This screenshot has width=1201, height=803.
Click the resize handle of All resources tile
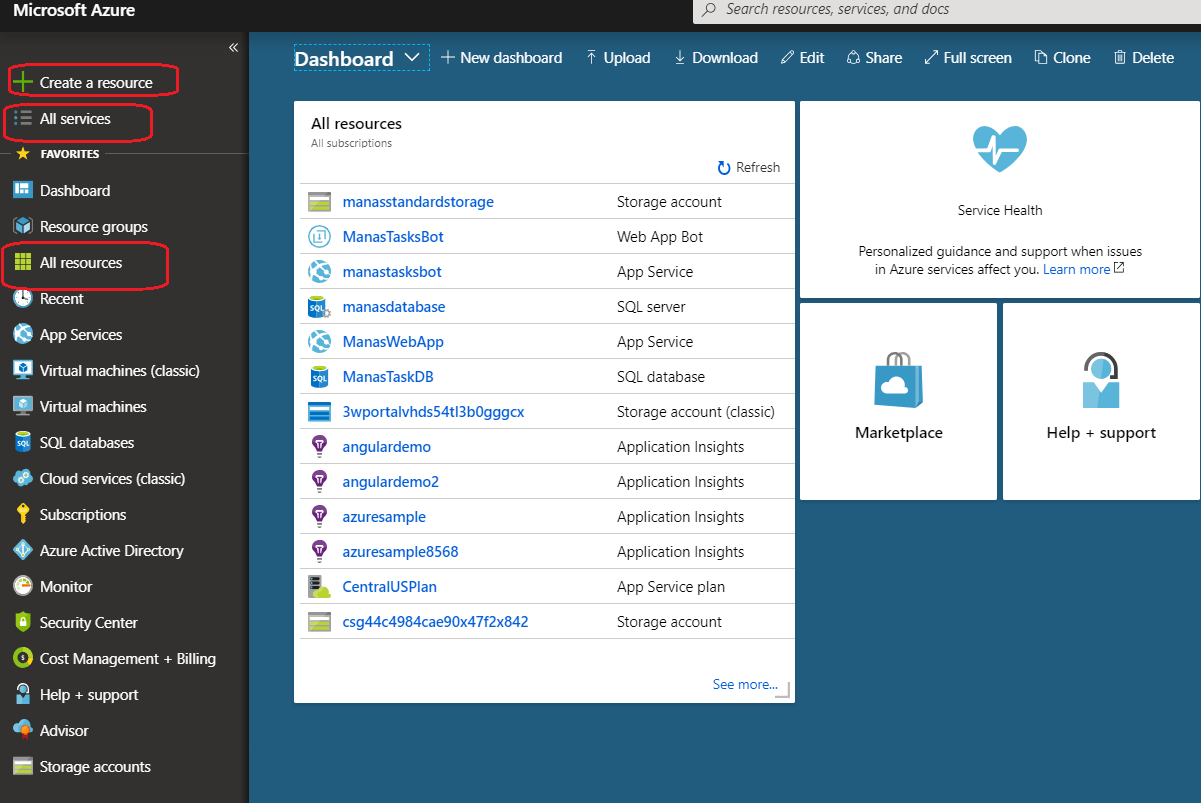(785, 690)
